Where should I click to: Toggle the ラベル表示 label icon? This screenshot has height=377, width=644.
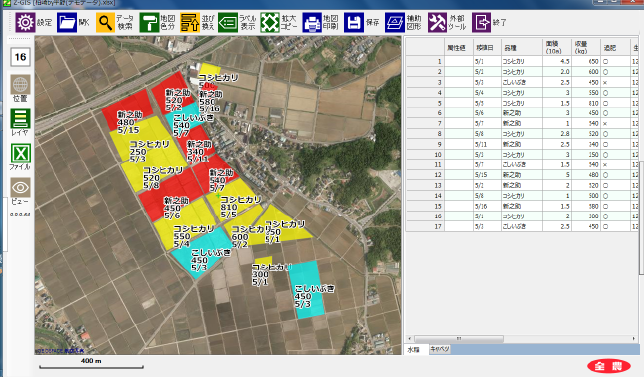coord(228,22)
